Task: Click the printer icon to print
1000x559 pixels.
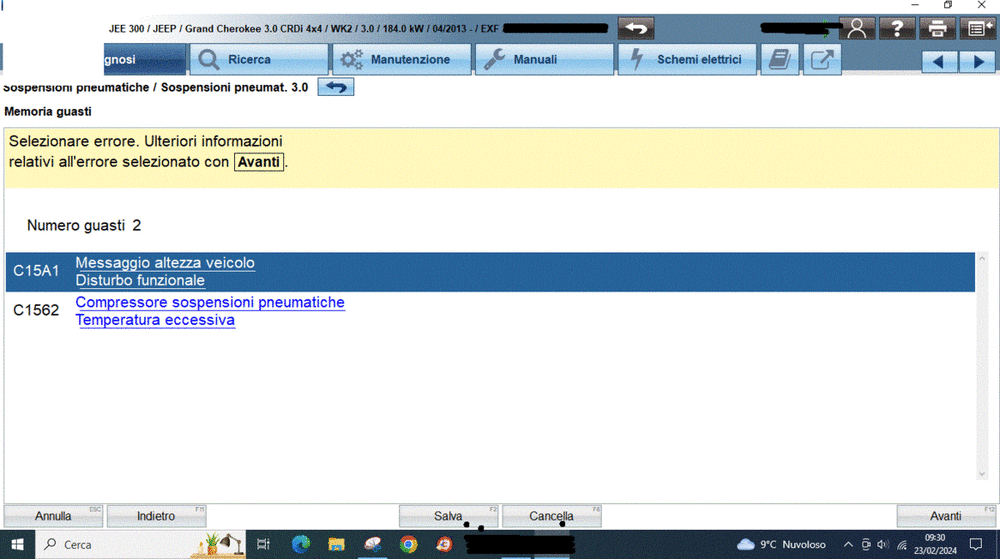Action: coord(937,29)
